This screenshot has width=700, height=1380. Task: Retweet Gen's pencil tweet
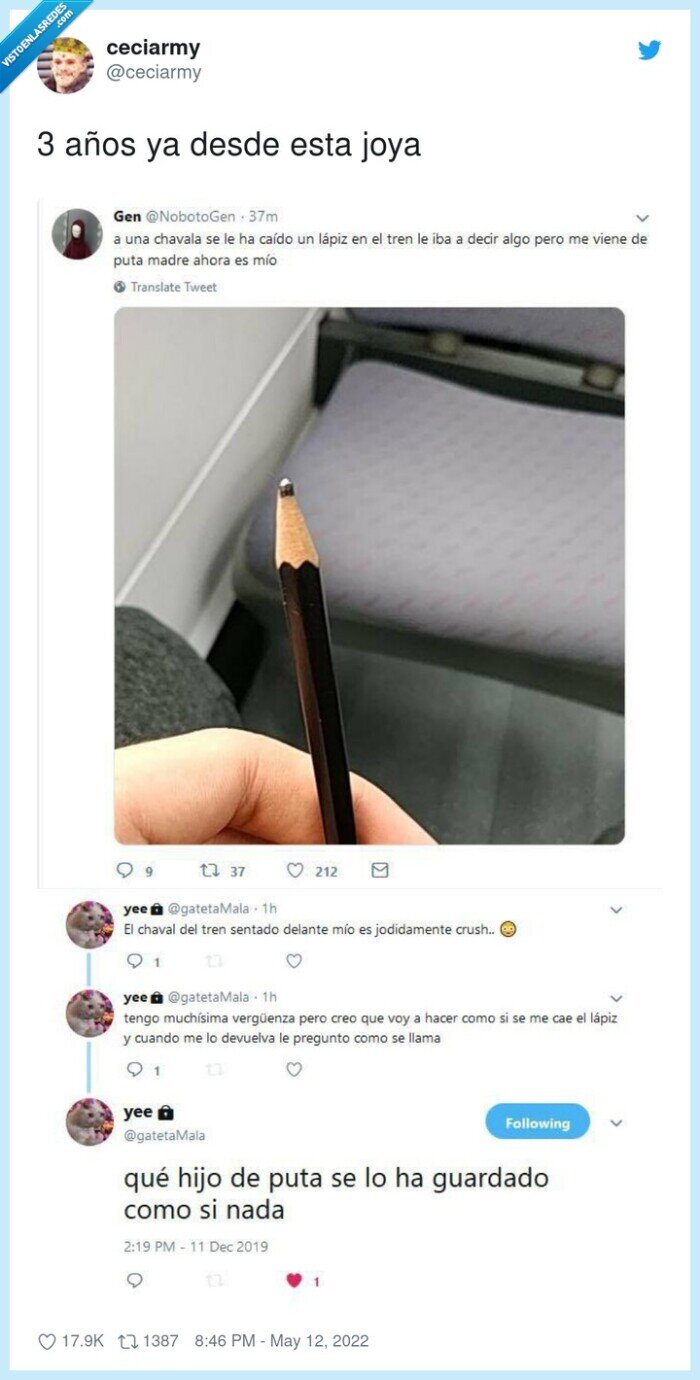210,871
